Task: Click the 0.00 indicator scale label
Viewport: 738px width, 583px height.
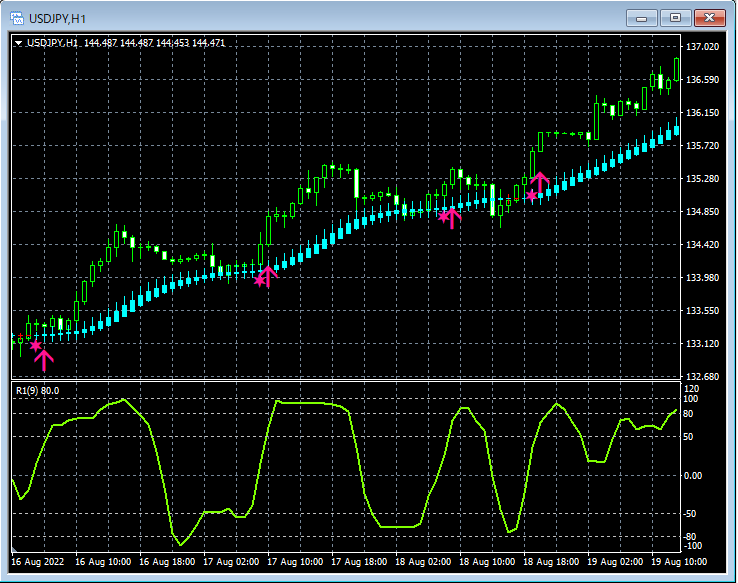Action: (x=692, y=476)
